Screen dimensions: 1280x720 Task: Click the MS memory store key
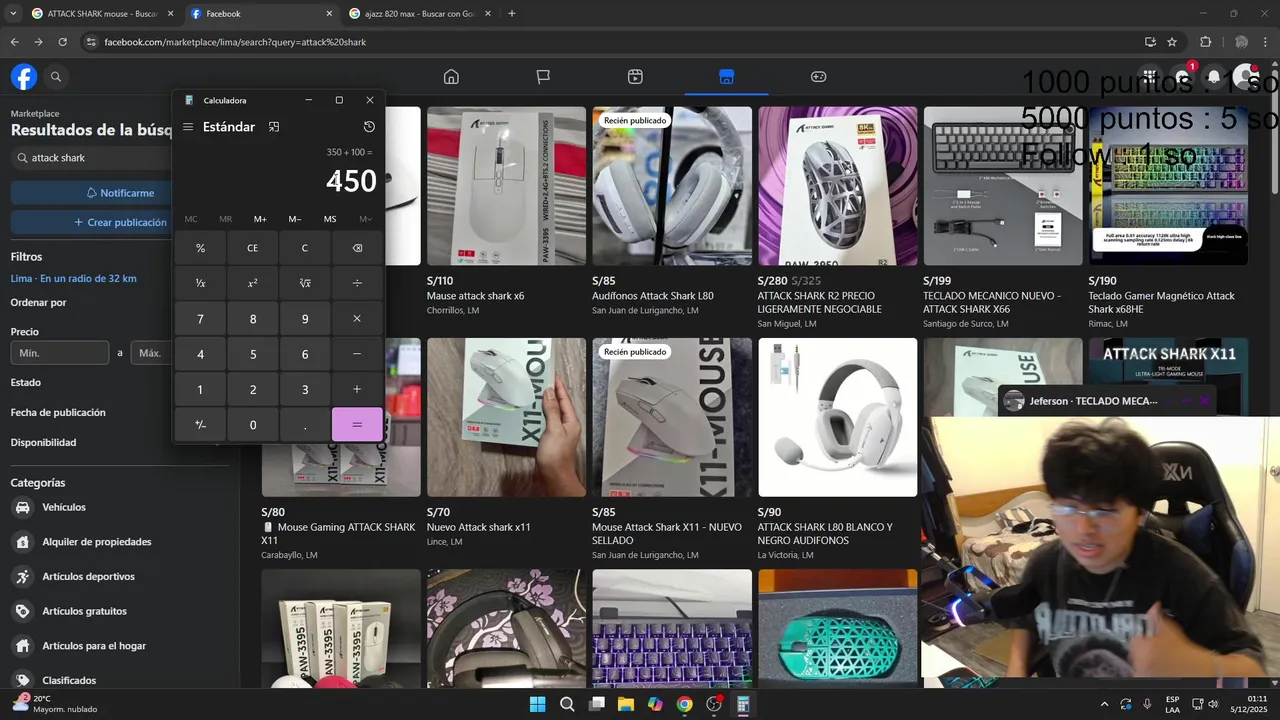click(330, 219)
